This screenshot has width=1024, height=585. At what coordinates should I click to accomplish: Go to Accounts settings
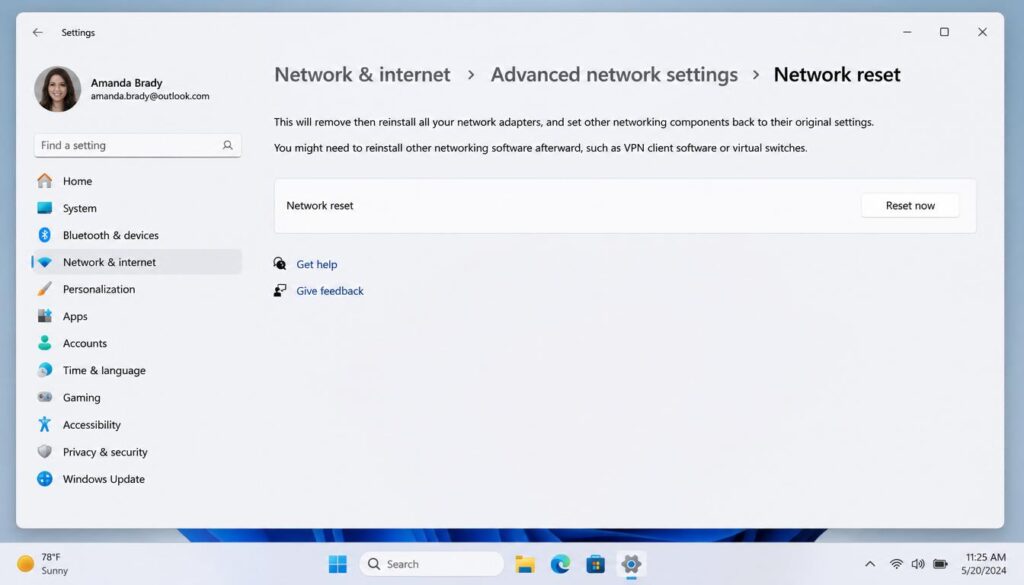(x=136, y=343)
